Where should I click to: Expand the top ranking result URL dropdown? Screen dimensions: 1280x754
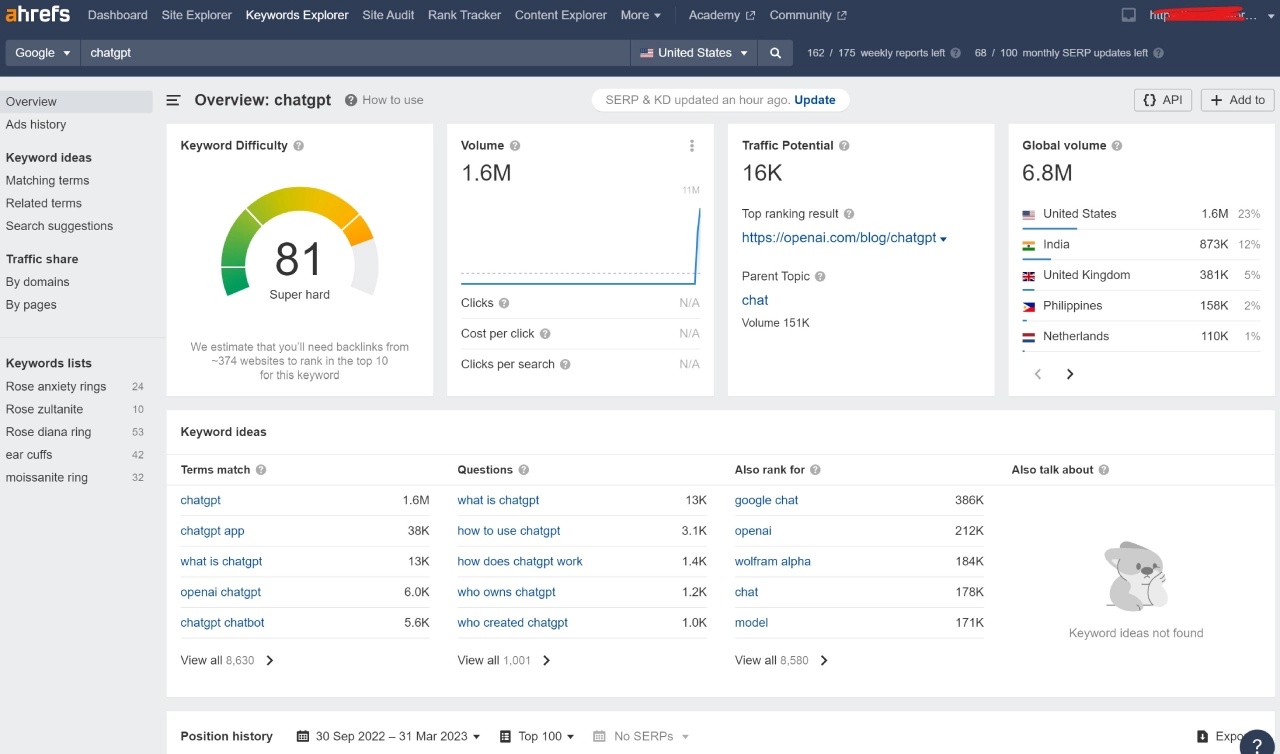point(943,239)
